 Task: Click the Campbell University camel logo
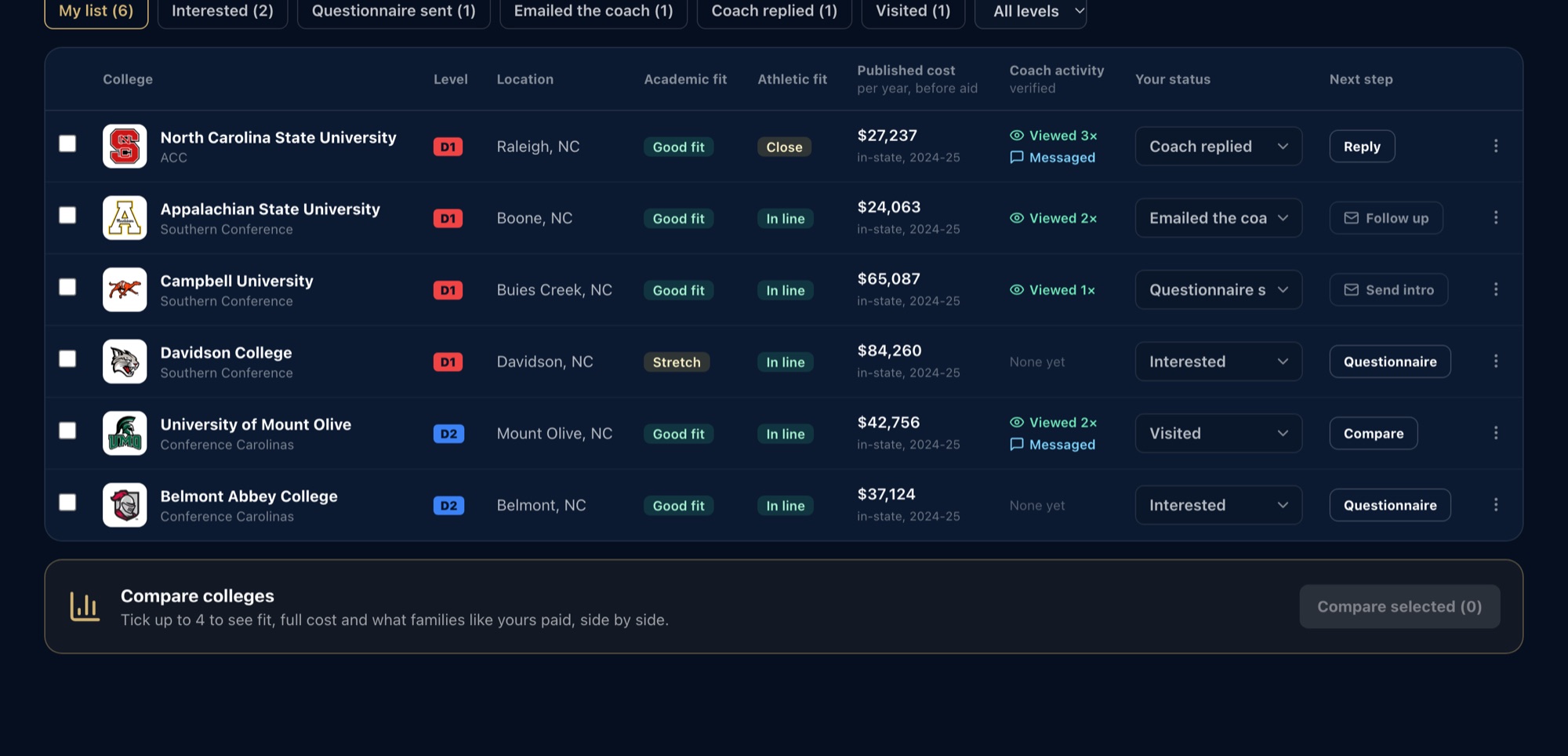point(125,289)
